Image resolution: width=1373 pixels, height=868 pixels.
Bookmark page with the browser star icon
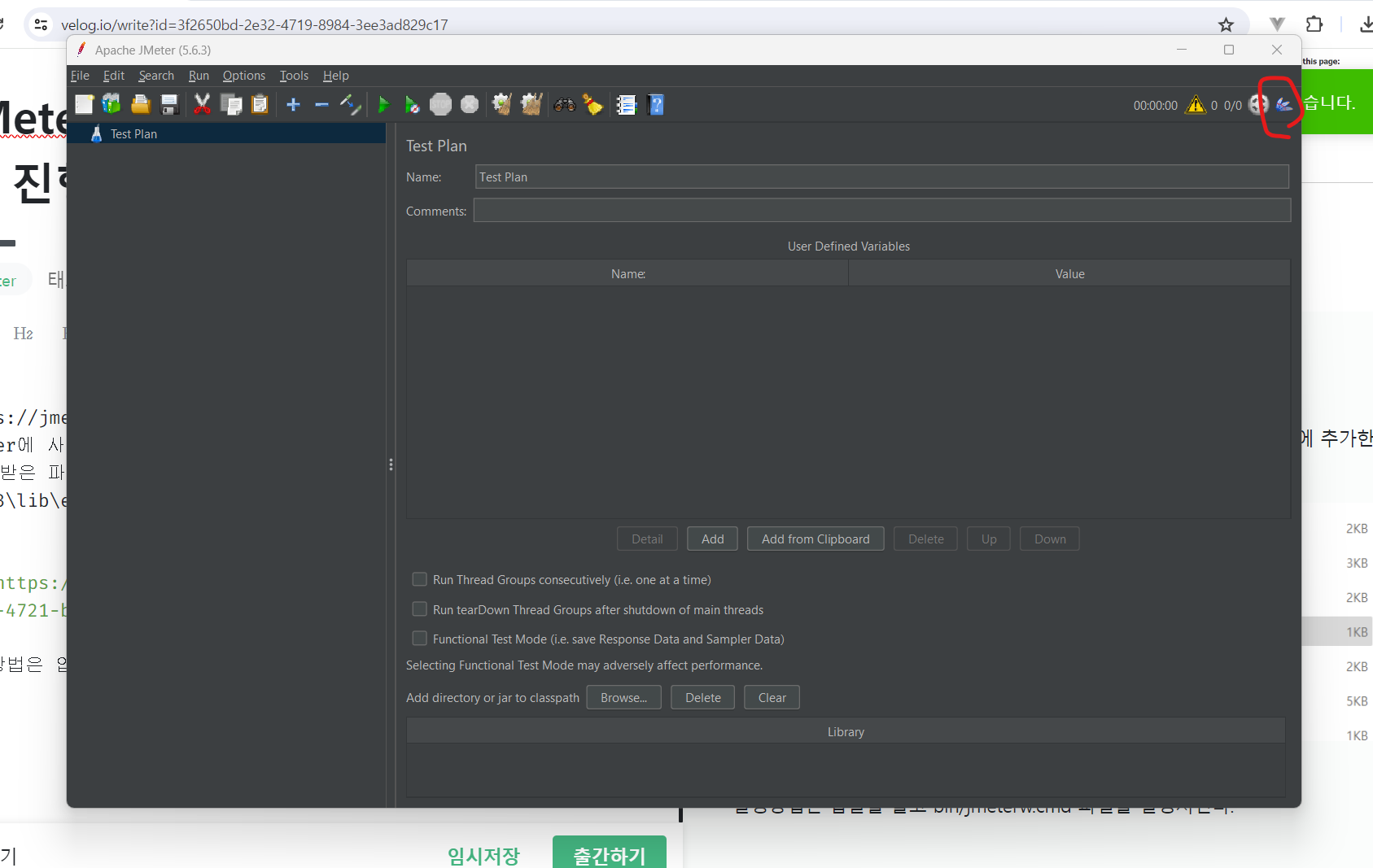pos(1226,24)
